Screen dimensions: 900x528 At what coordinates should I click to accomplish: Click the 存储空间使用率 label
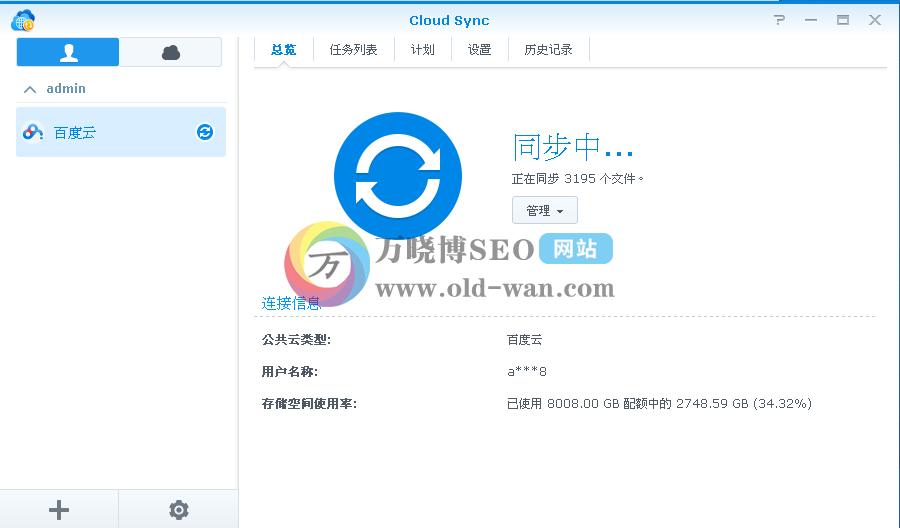coord(309,404)
